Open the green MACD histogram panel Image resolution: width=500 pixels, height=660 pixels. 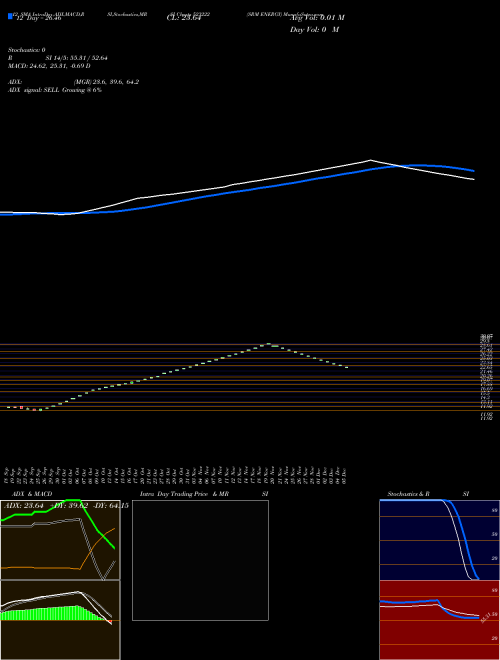pos(60,620)
